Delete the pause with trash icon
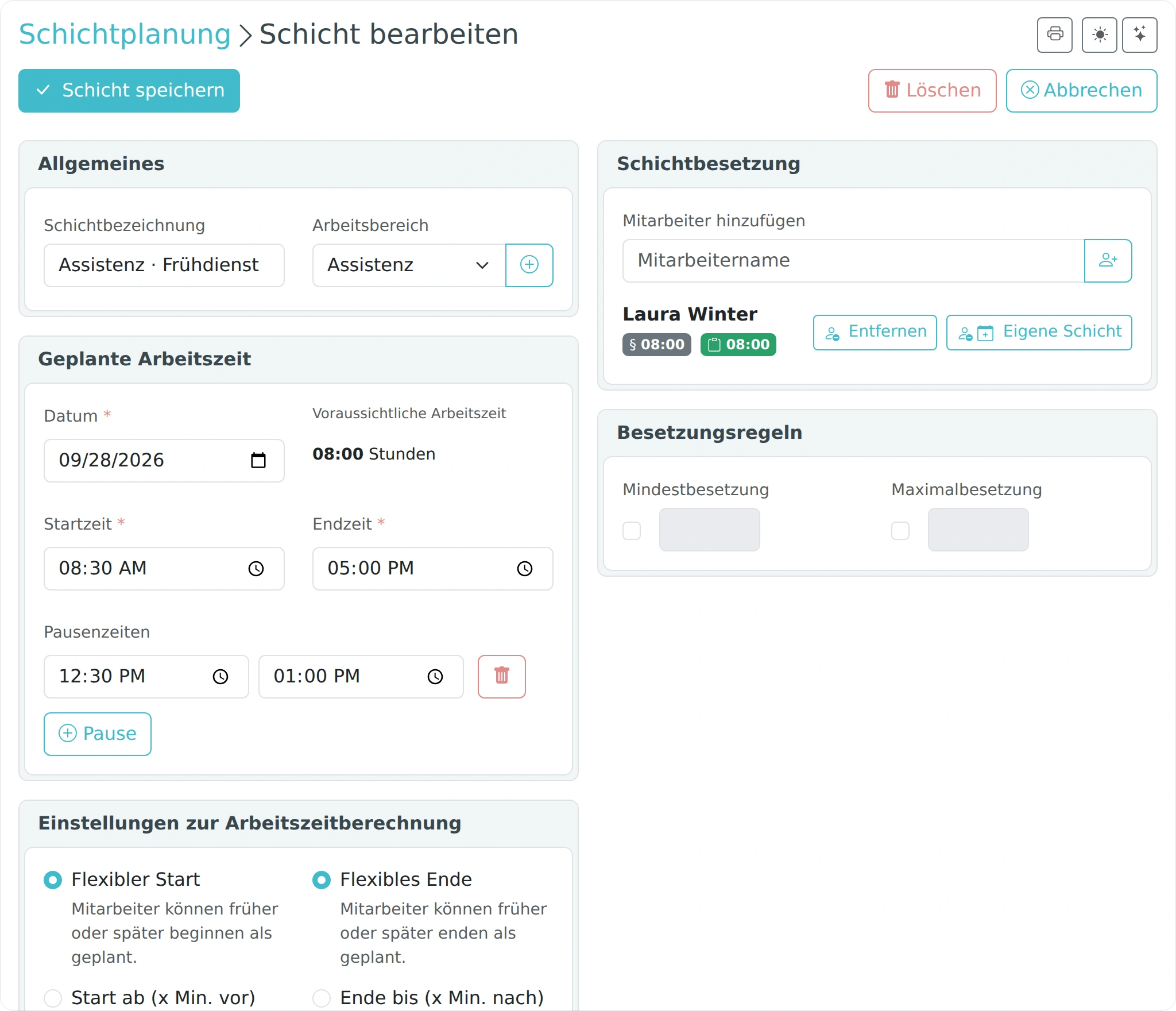 pos(502,677)
